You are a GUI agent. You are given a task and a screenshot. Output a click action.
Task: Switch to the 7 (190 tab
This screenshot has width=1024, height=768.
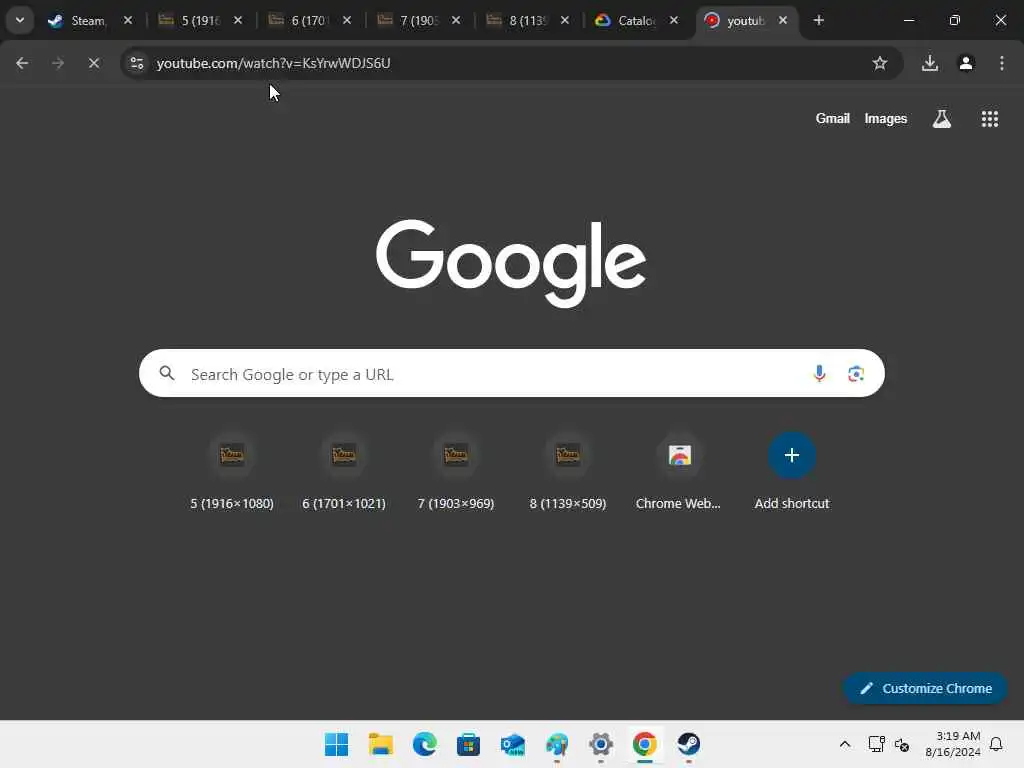[x=418, y=21]
